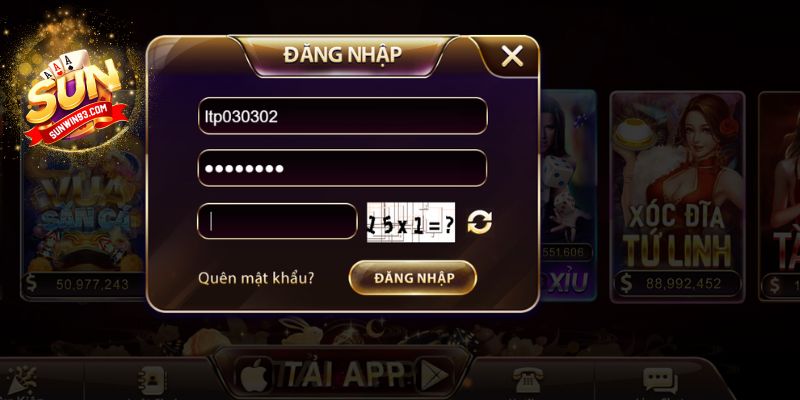Screen dimensions: 800x400
Task: Open the Tài Xỉu dice game card
Action: [567, 196]
